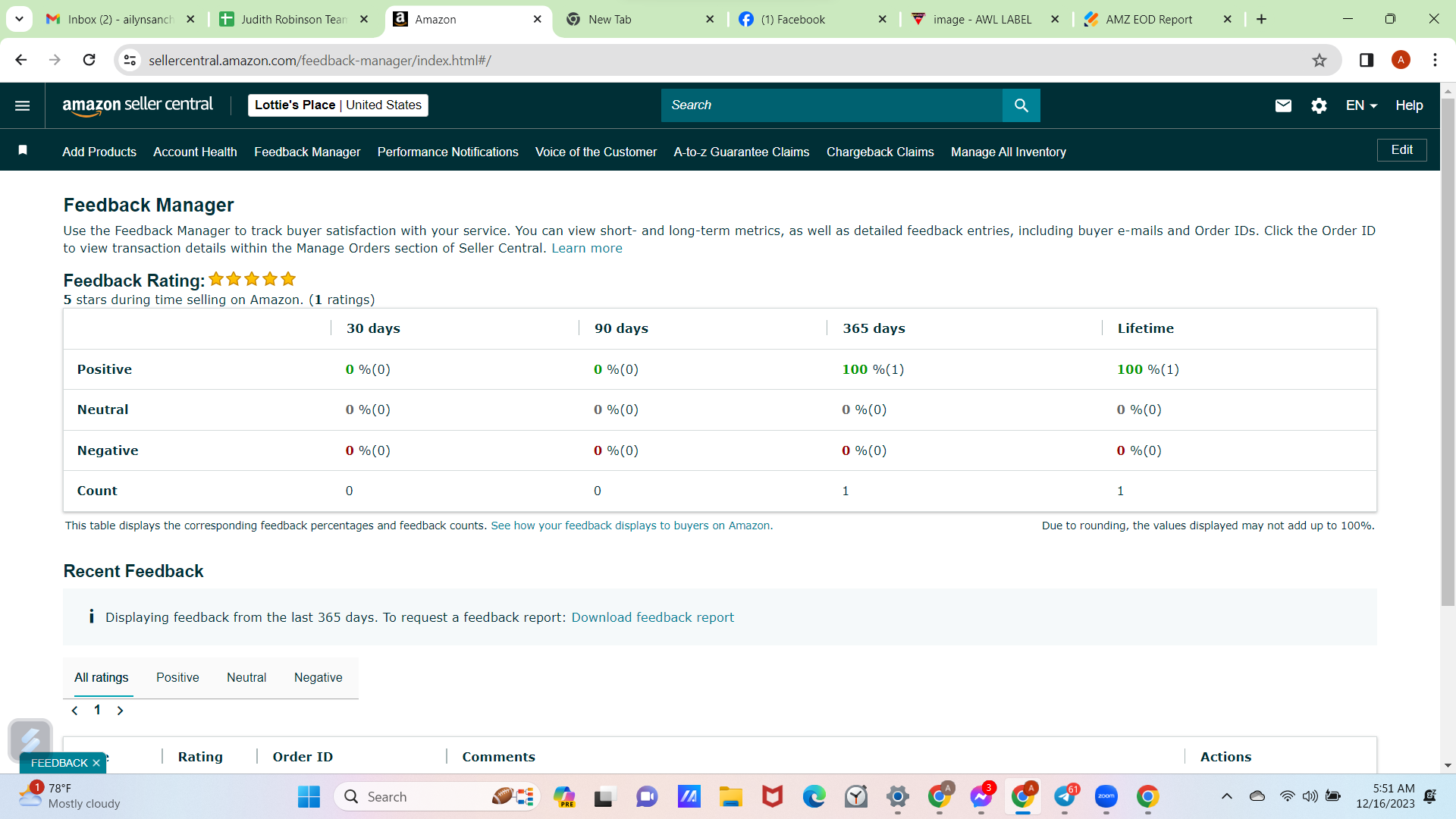Open the EN language dropdown

click(x=1361, y=105)
